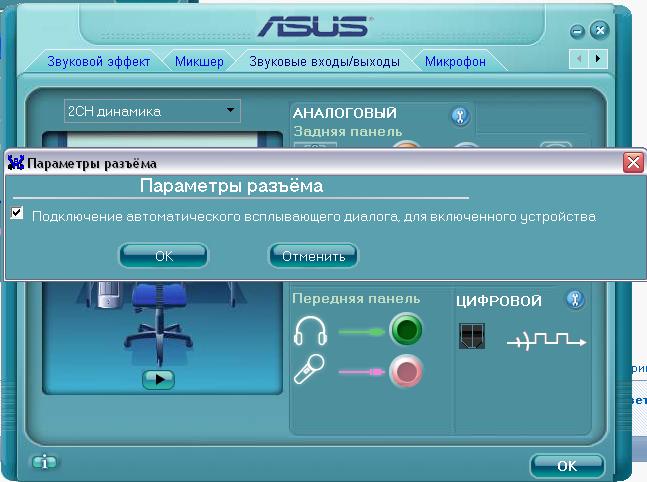Screen dimensions: 647x482
Task: Confirm the connector dialog with OK
Action: (x=164, y=256)
